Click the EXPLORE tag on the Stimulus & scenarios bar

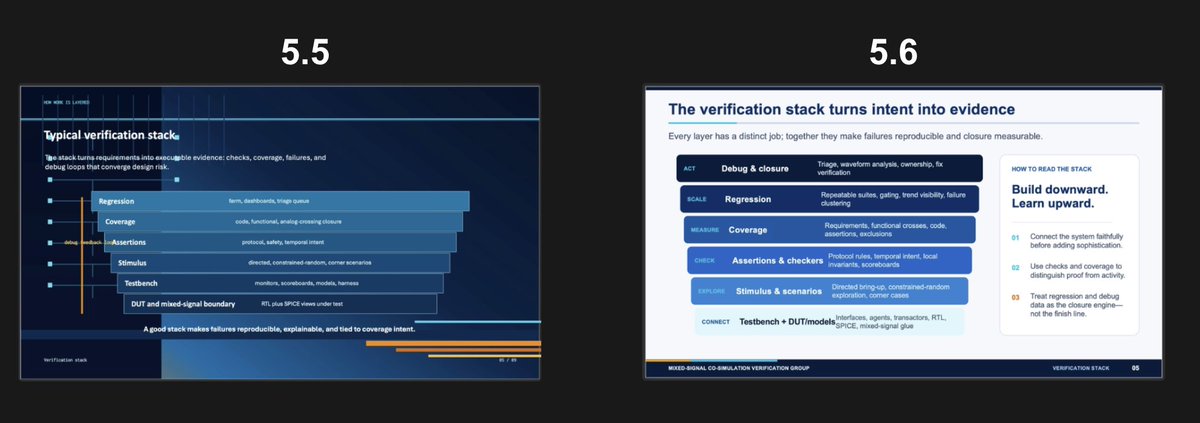coord(711,292)
